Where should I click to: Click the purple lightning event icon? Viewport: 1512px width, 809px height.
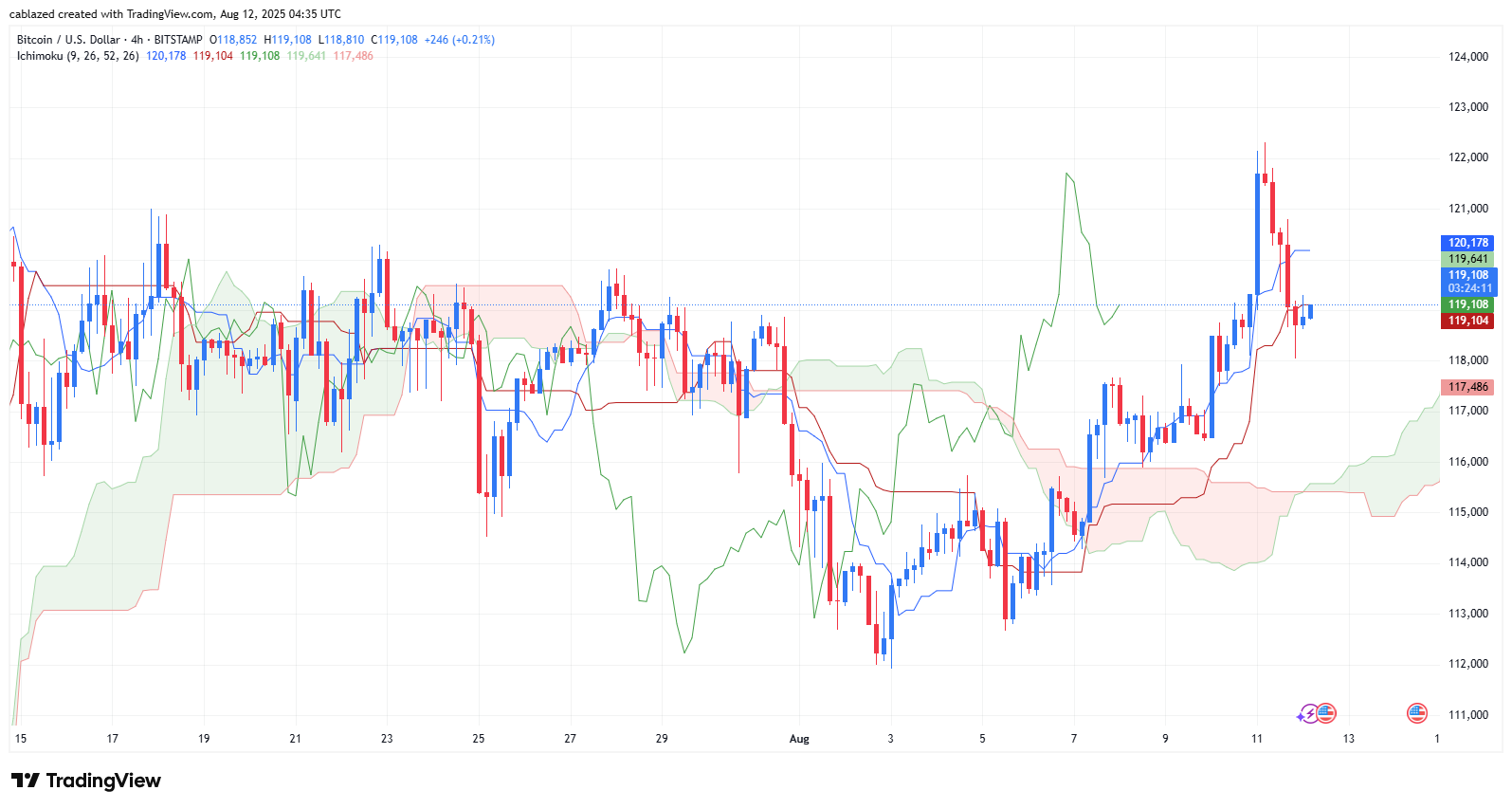point(1308,713)
